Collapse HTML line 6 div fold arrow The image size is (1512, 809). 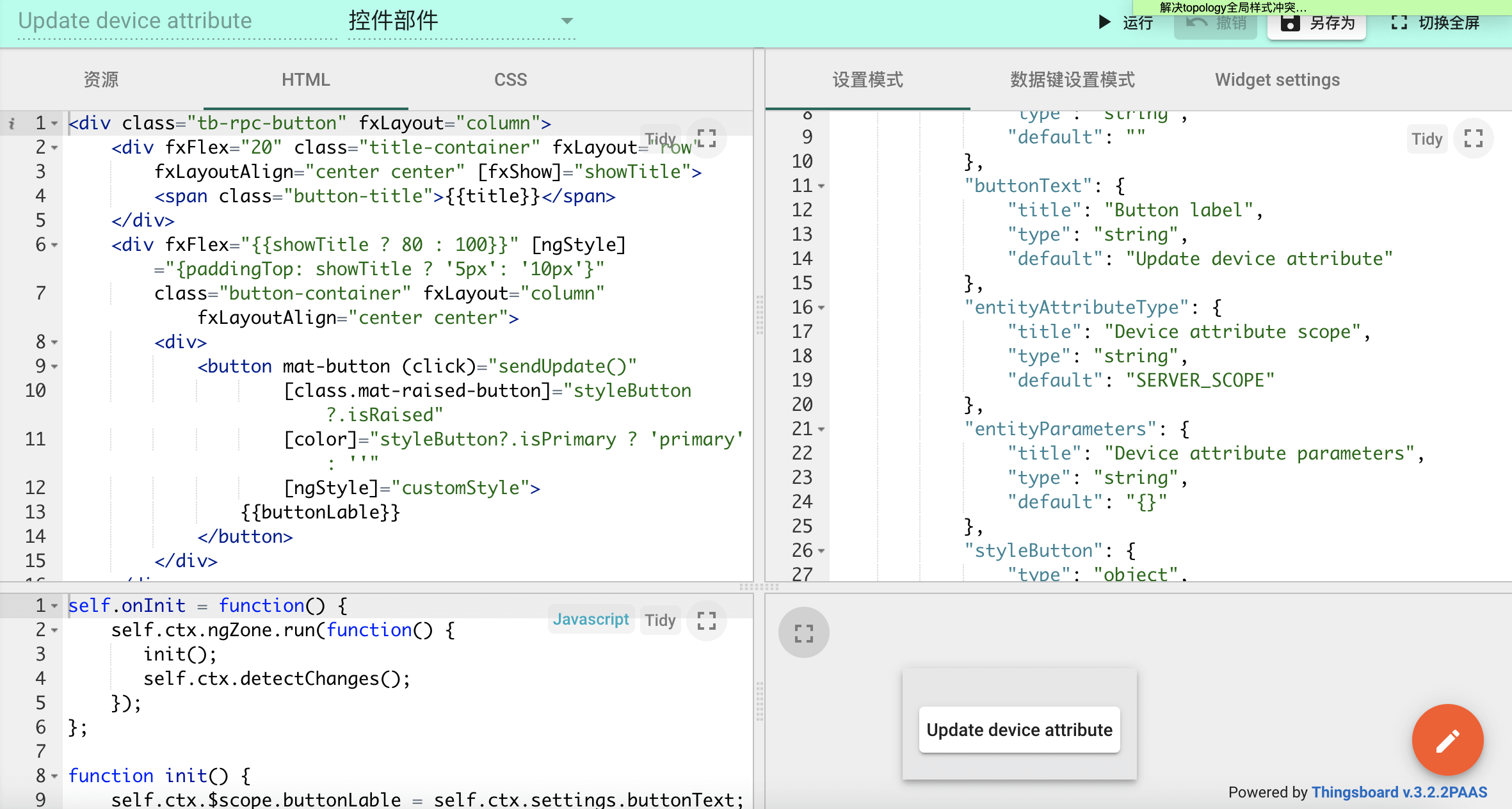click(55, 245)
